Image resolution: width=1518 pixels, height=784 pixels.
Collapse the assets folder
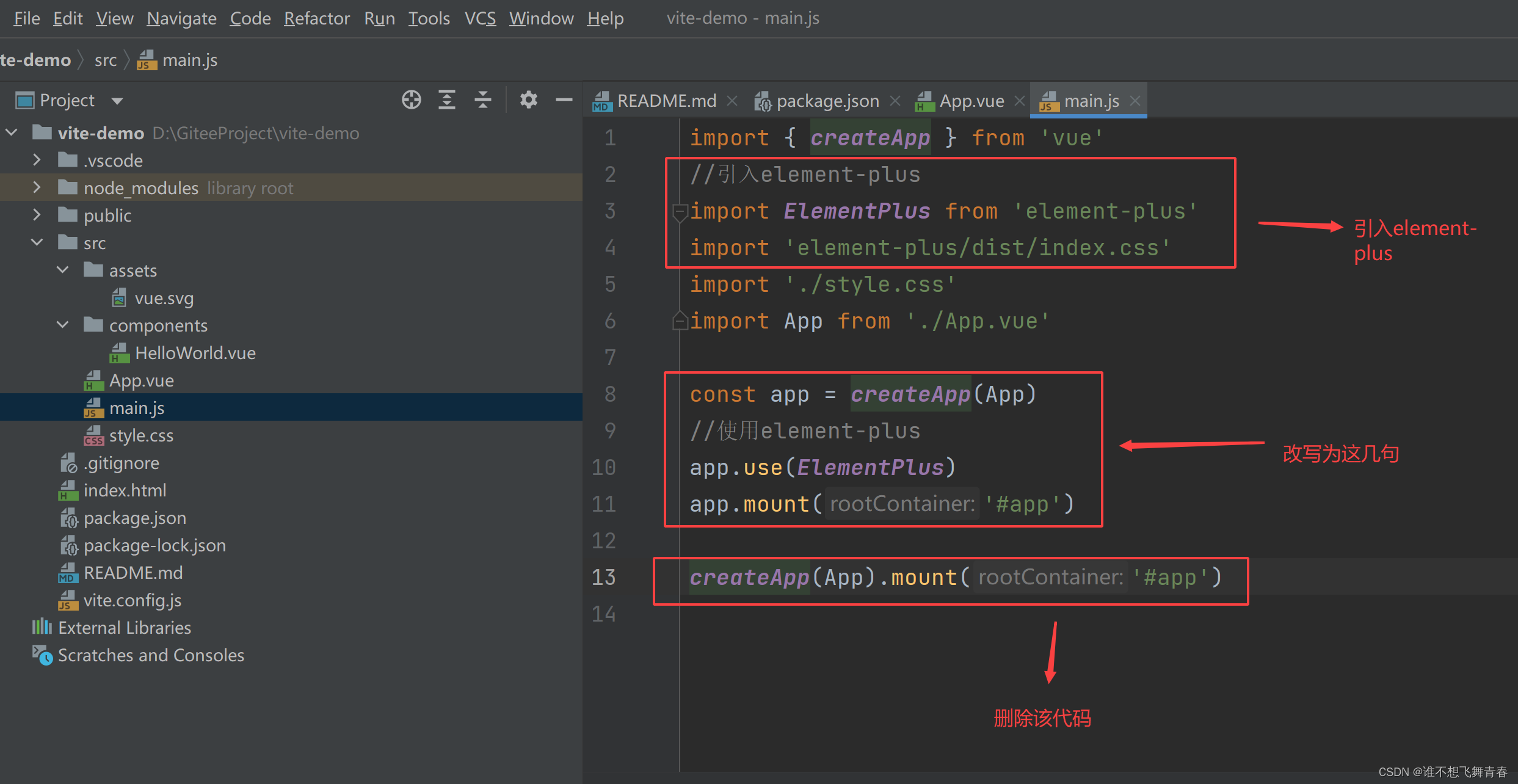62,269
